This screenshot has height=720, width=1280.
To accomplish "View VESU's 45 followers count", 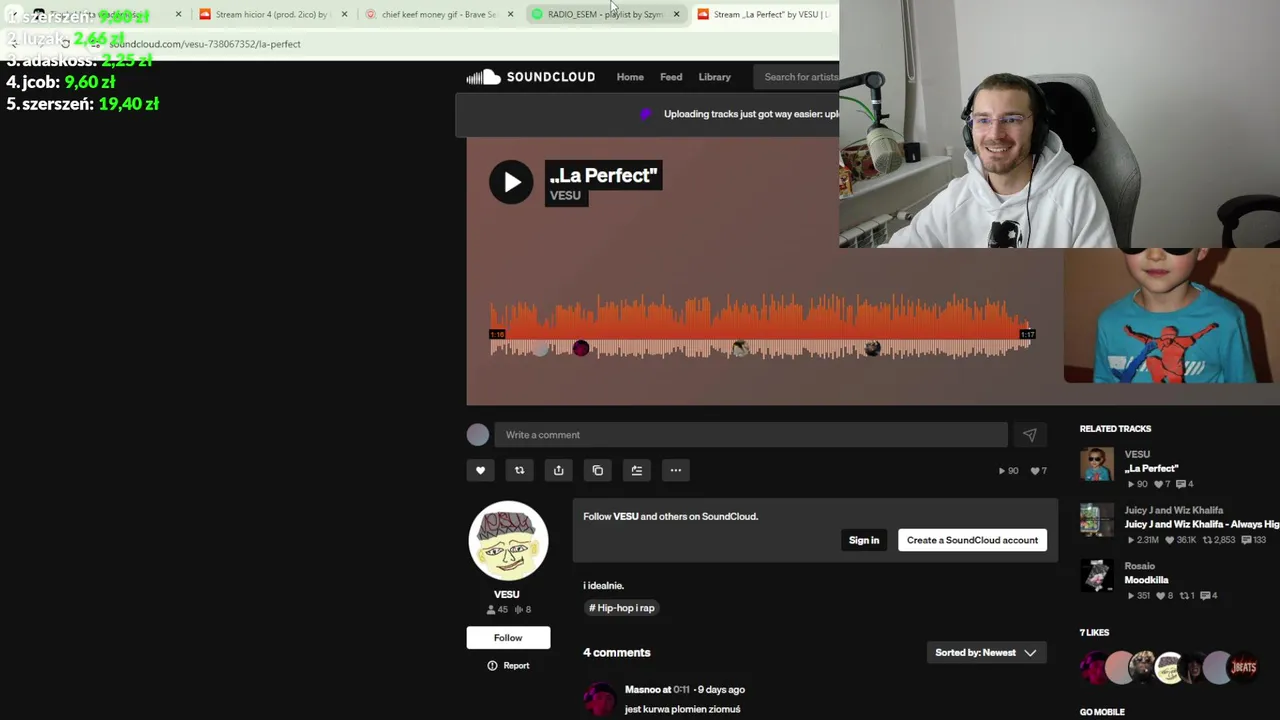I will [497, 610].
